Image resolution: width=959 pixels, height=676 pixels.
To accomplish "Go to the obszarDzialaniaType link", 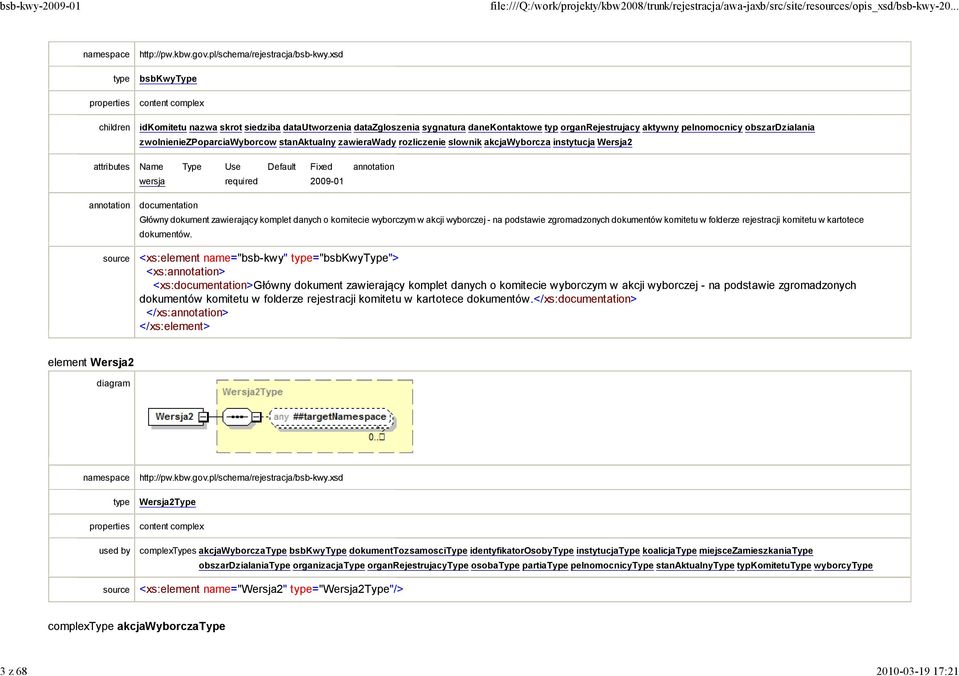I will 244,565.
